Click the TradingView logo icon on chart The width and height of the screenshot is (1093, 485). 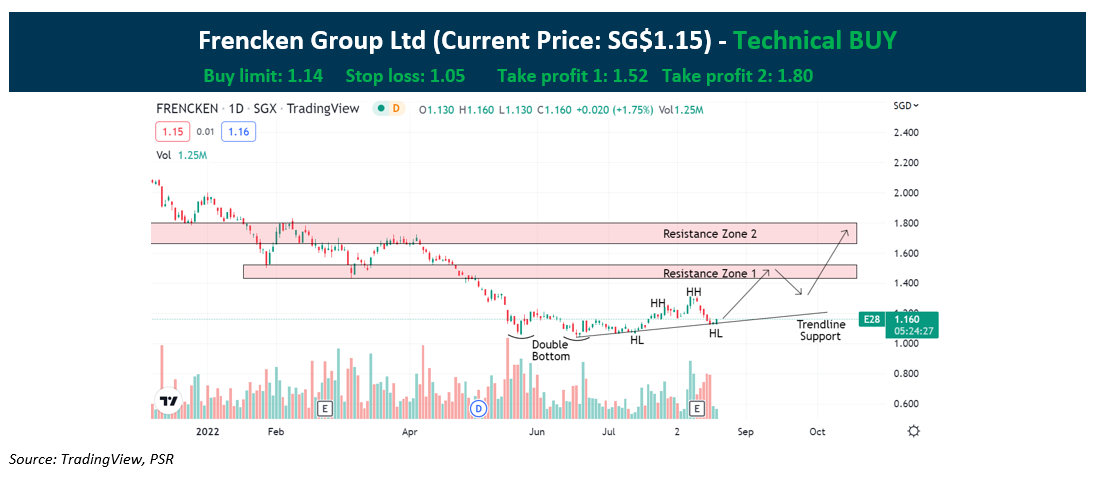point(167,401)
